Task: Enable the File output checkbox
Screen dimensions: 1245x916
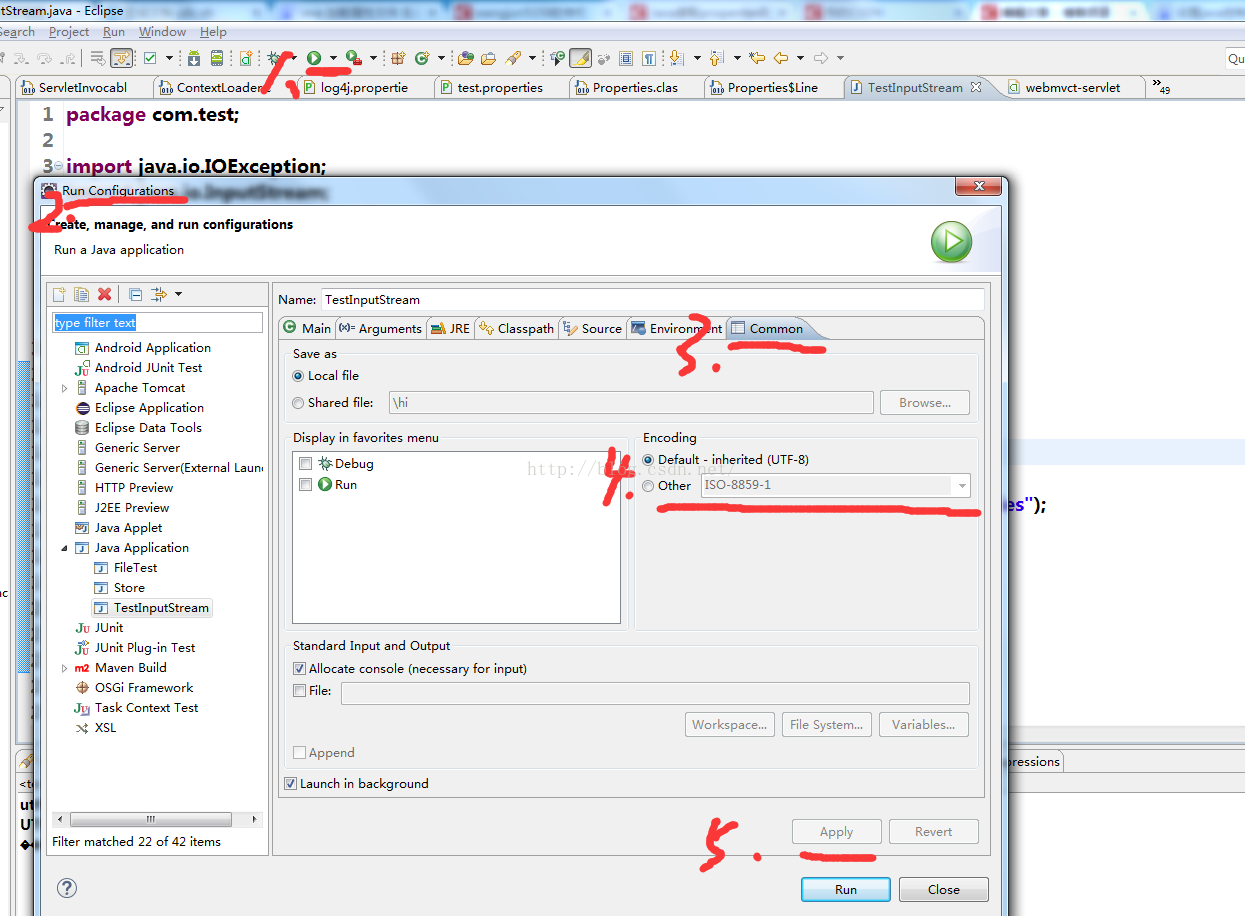Action: coord(299,691)
